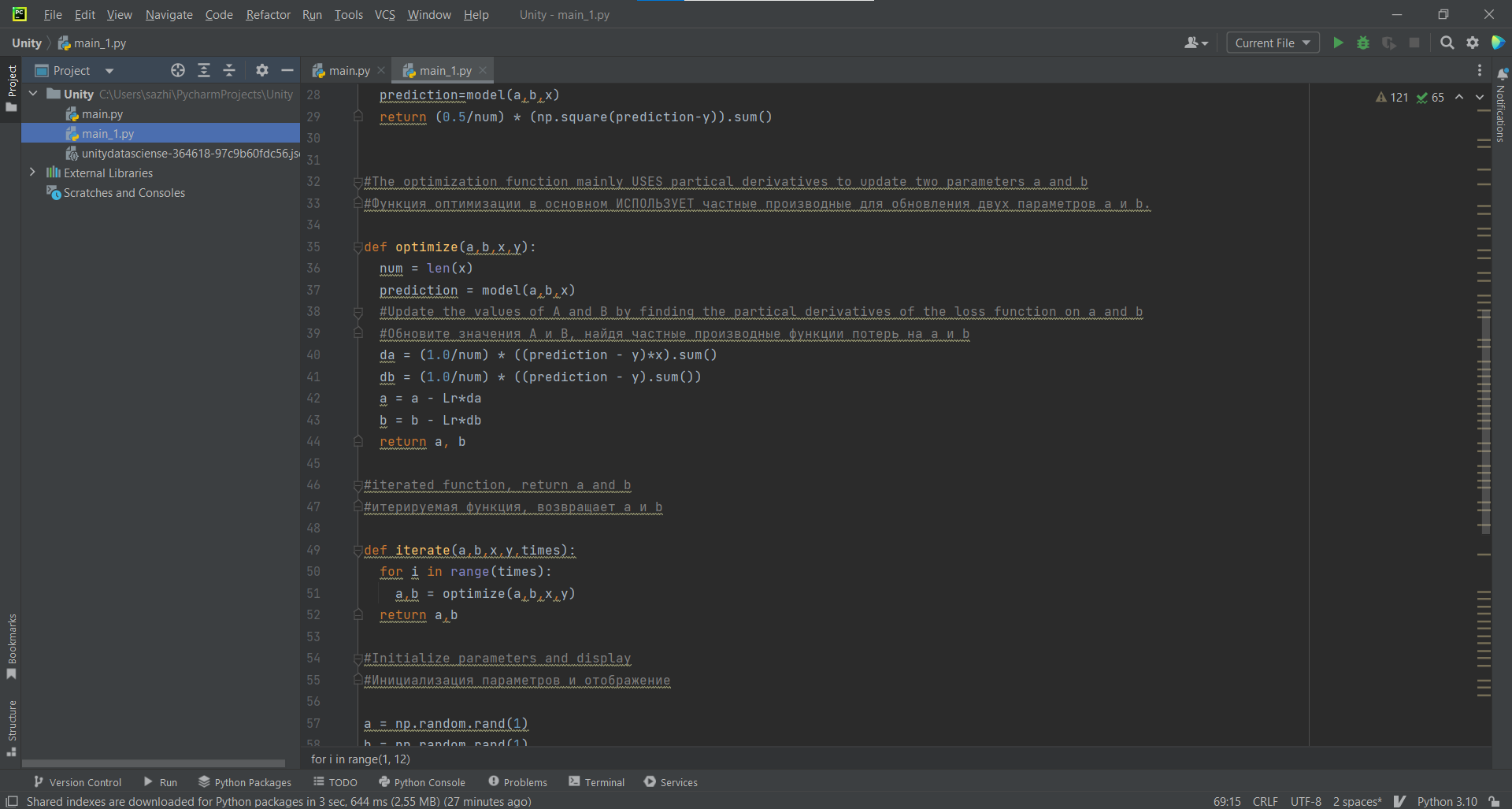Open Python 3.10 interpreter selector
Screen dimensions: 1512x809
(x=1447, y=801)
